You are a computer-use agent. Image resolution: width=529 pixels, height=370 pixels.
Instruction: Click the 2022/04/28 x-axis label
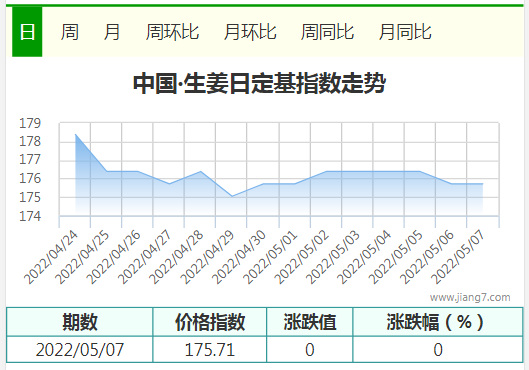click(x=176, y=257)
